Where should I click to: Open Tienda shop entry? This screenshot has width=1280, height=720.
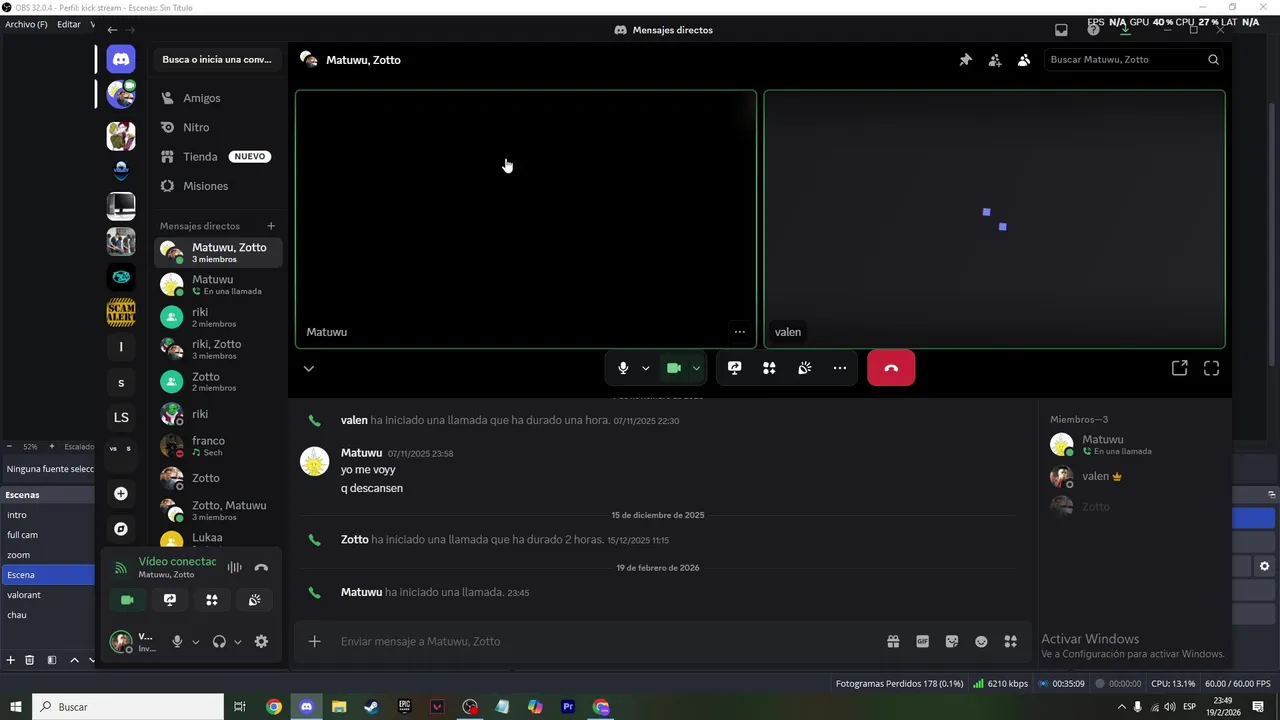[x=217, y=157]
